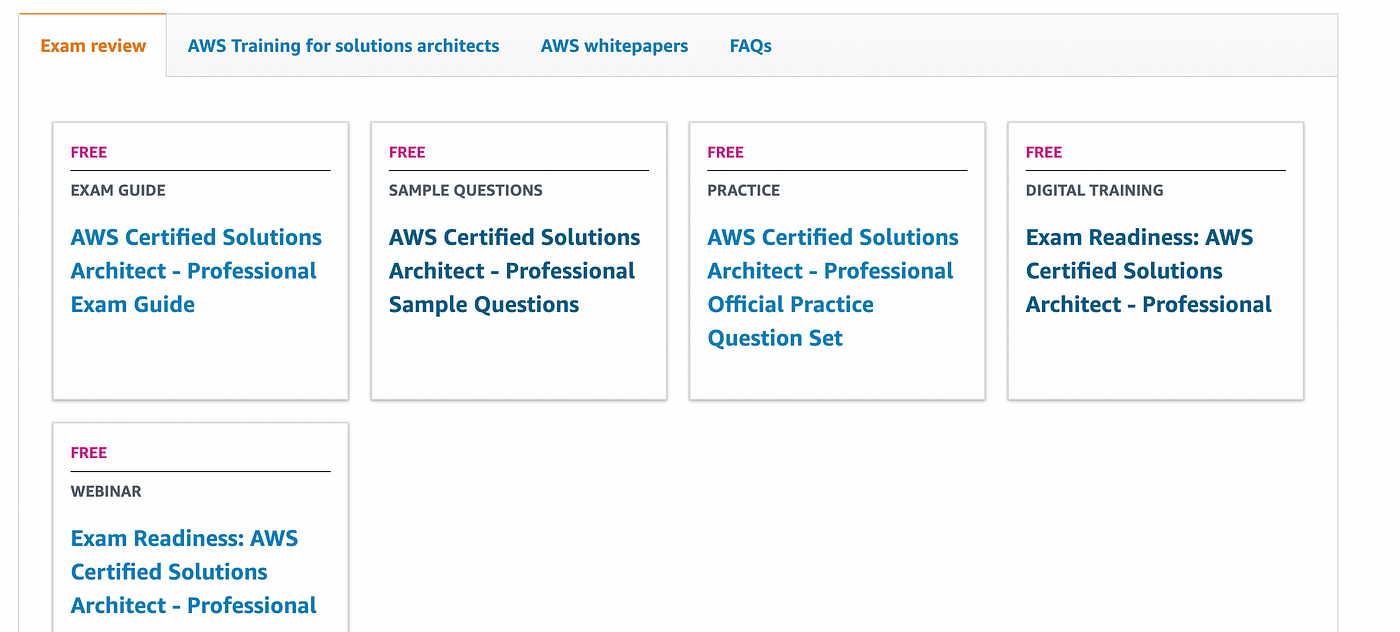Screen dimensions: 1400x632
Task: Click the PRACTICE category label
Action: [x=743, y=190]
